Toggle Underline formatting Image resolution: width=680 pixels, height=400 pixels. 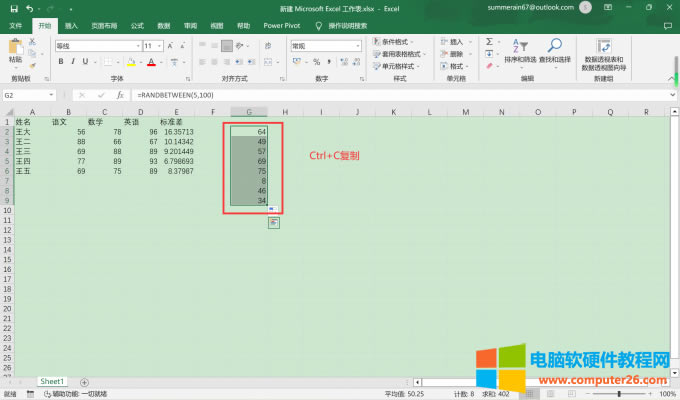[x=86, y=61]
